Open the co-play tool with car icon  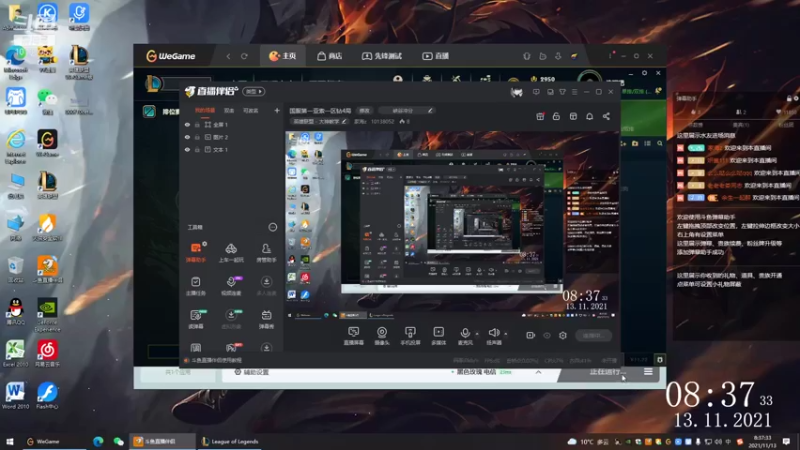point(231,253)
